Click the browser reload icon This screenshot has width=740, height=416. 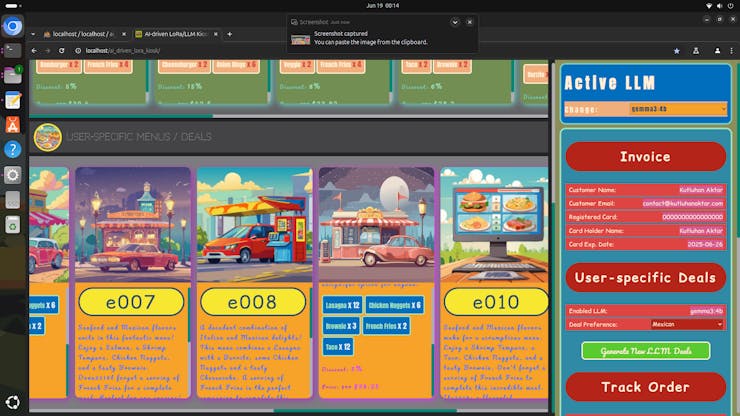[x=61, y=51]
